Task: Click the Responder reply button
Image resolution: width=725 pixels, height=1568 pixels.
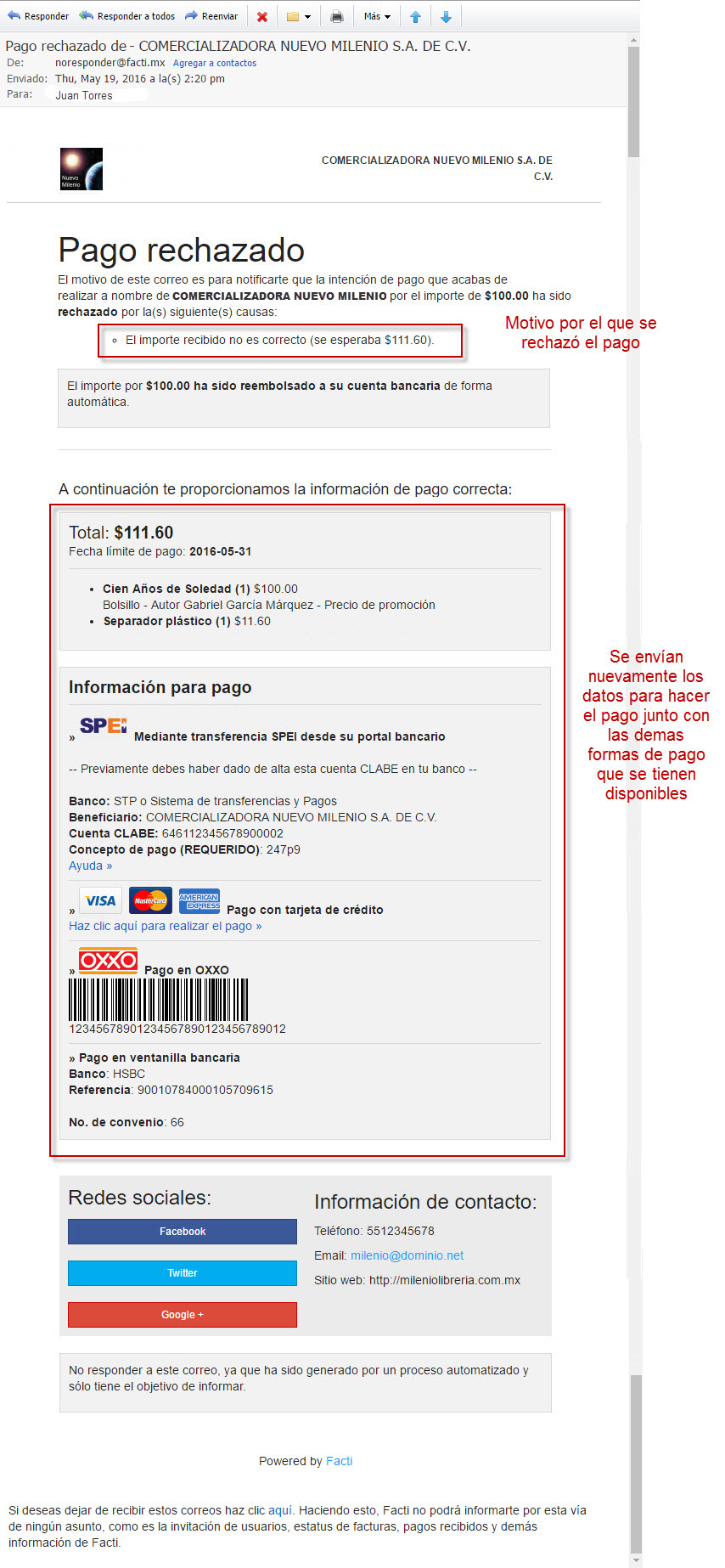Action: click(38, 16)
